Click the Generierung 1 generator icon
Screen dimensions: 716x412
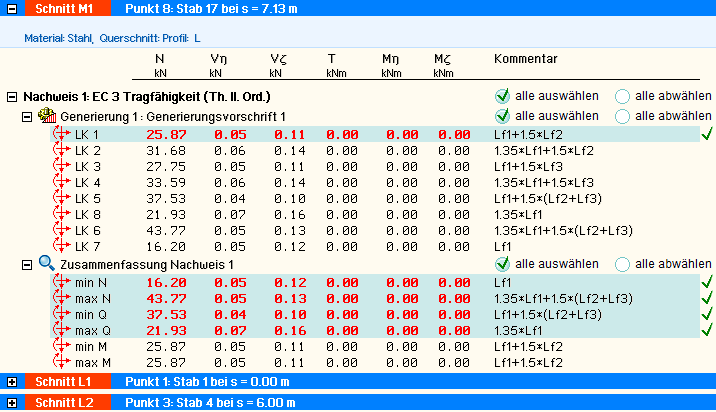46,117
